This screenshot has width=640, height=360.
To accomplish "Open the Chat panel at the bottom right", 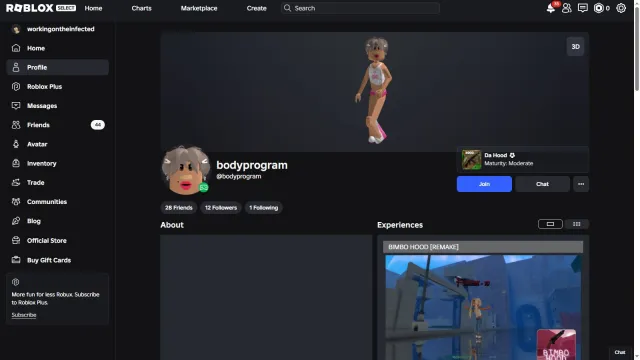I will pyautogui.click(x=620, y=352).
